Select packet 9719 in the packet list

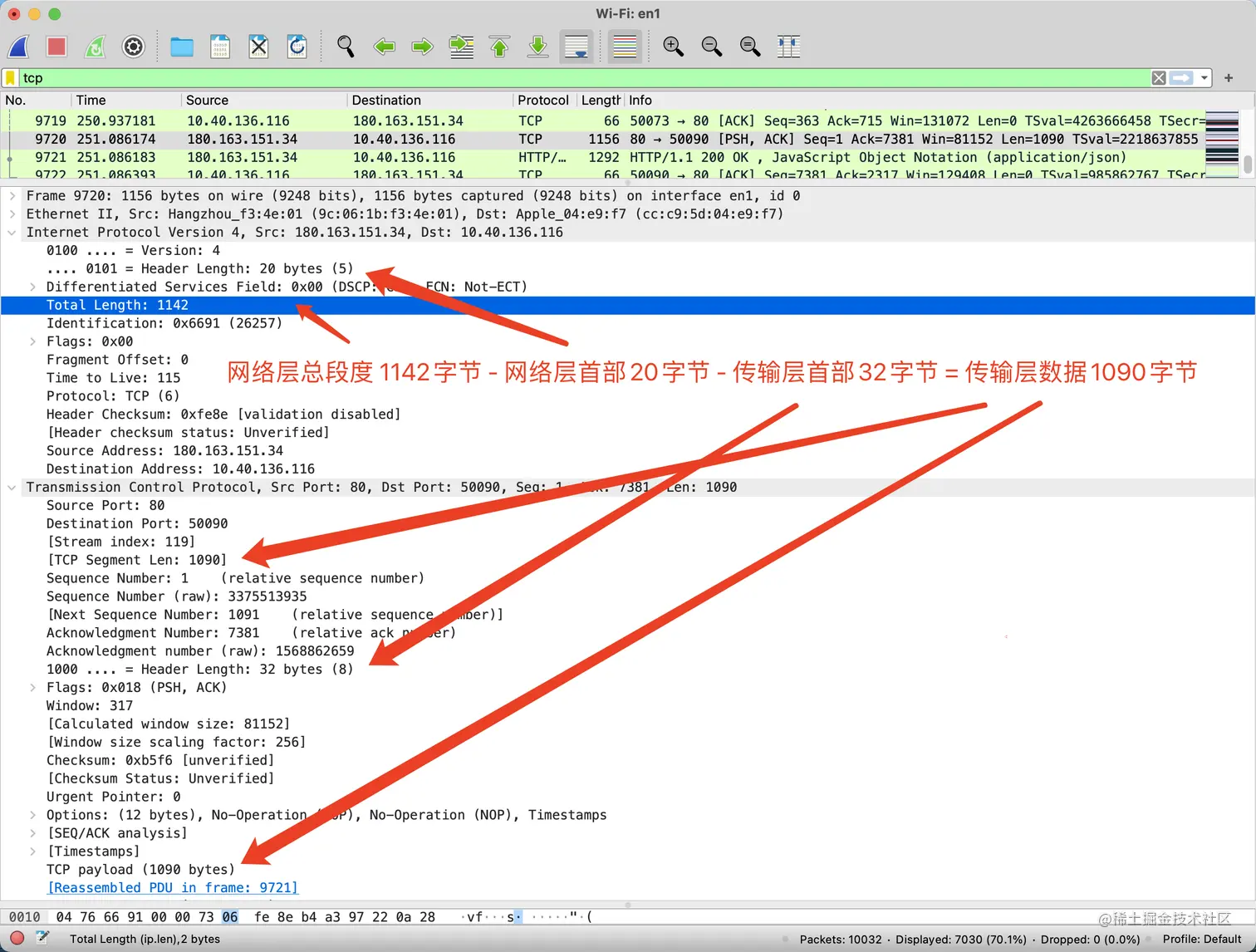(602, 121)
